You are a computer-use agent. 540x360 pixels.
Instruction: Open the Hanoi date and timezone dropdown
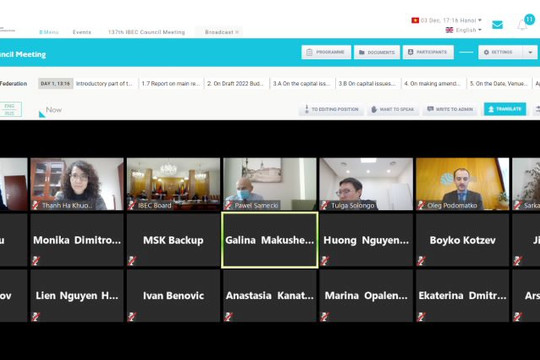tap(447, 20)
